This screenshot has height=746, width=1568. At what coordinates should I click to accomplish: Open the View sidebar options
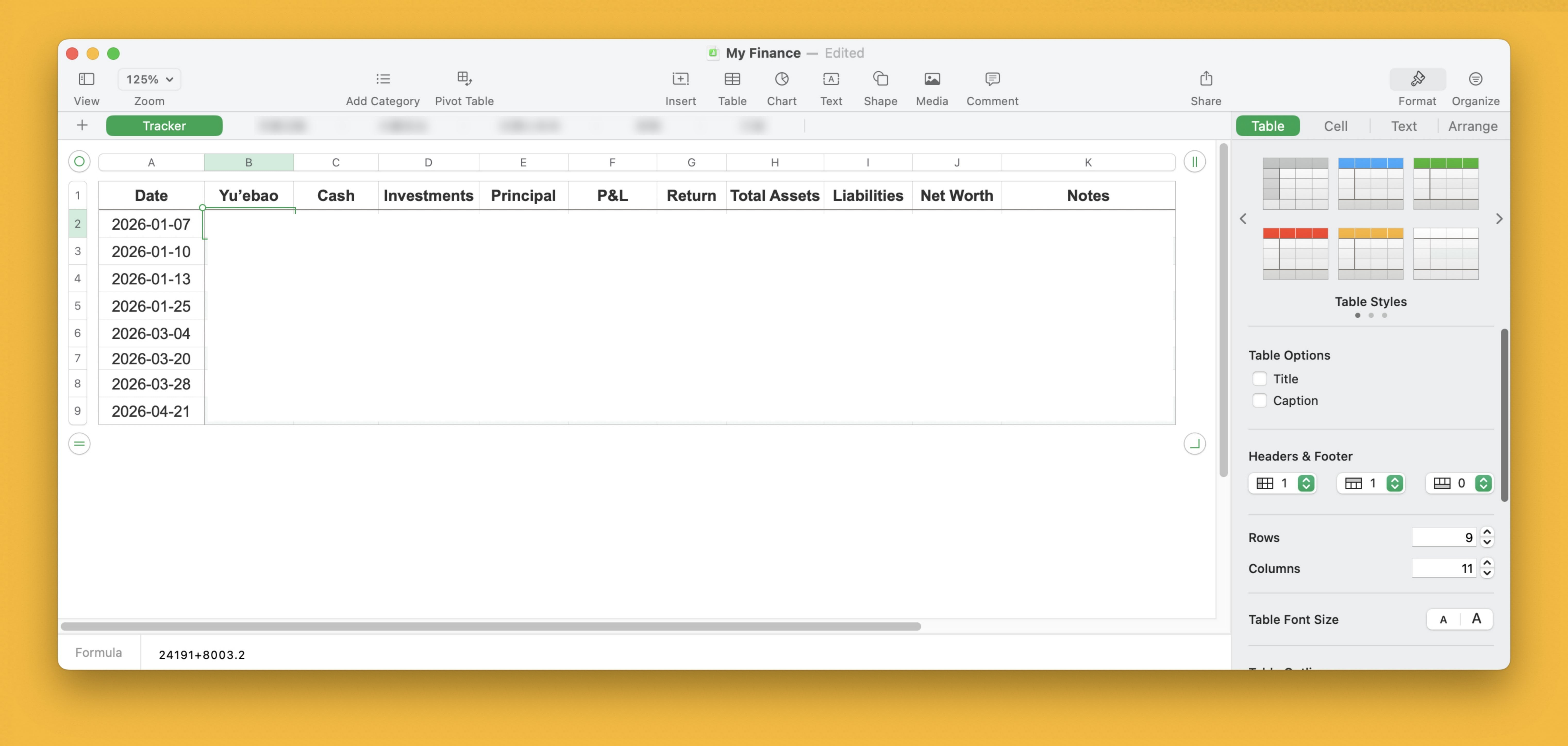pyautogui.click(x=86, y=79)
